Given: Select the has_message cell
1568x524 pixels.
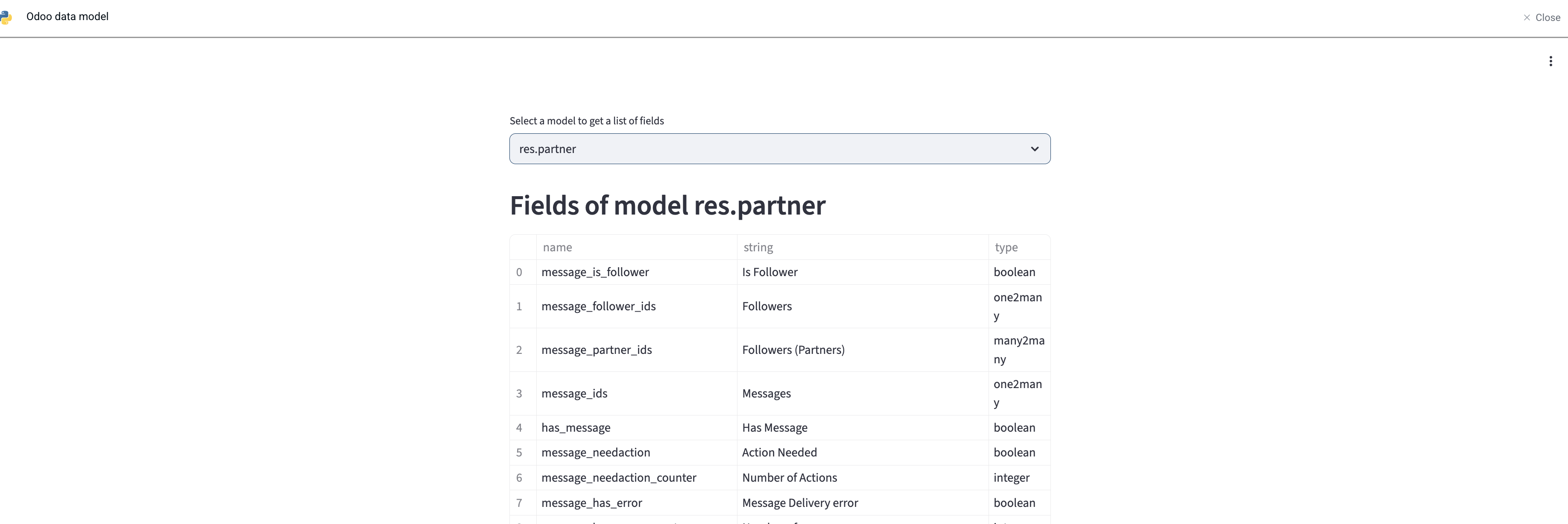Looking at the screenshot, I should [x=636, y=428].
